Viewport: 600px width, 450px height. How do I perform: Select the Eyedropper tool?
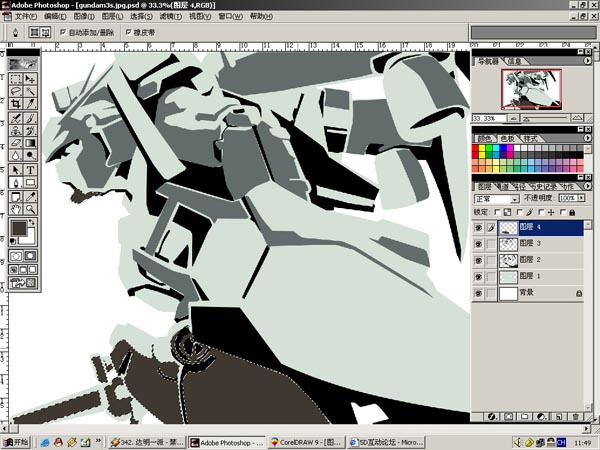tap(30, 196)
